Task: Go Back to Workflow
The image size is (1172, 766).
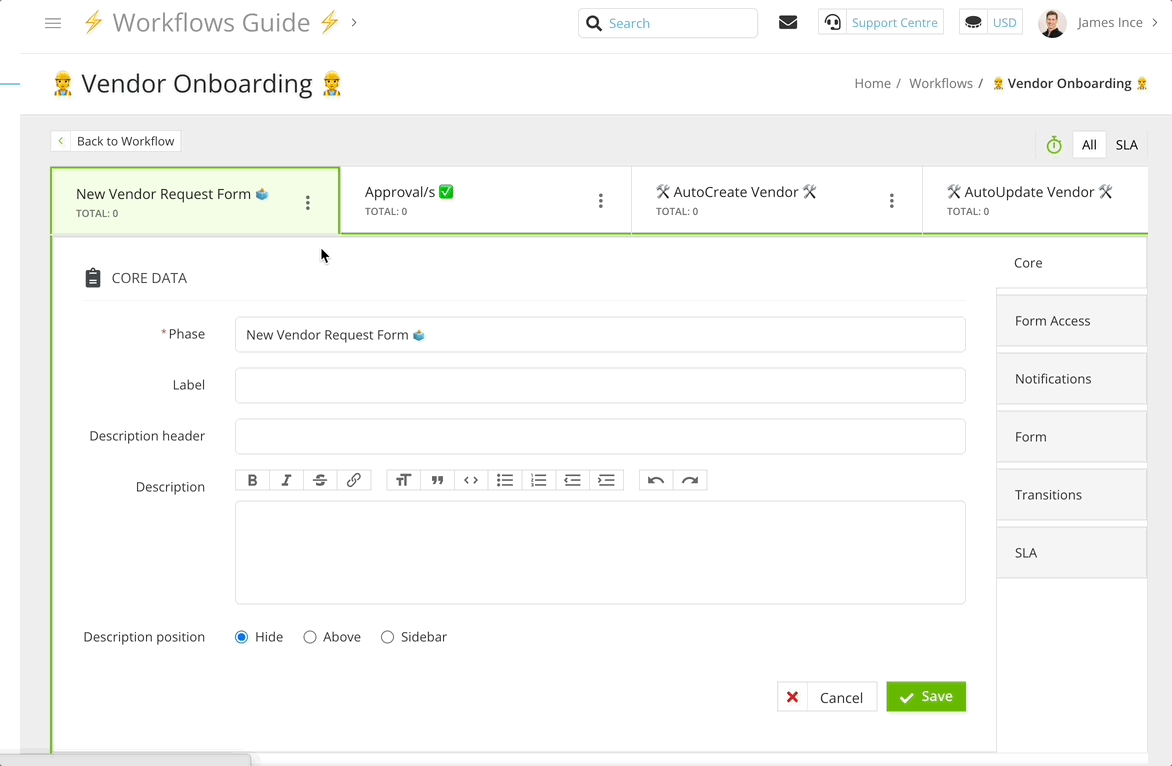Action: (116, 141)
